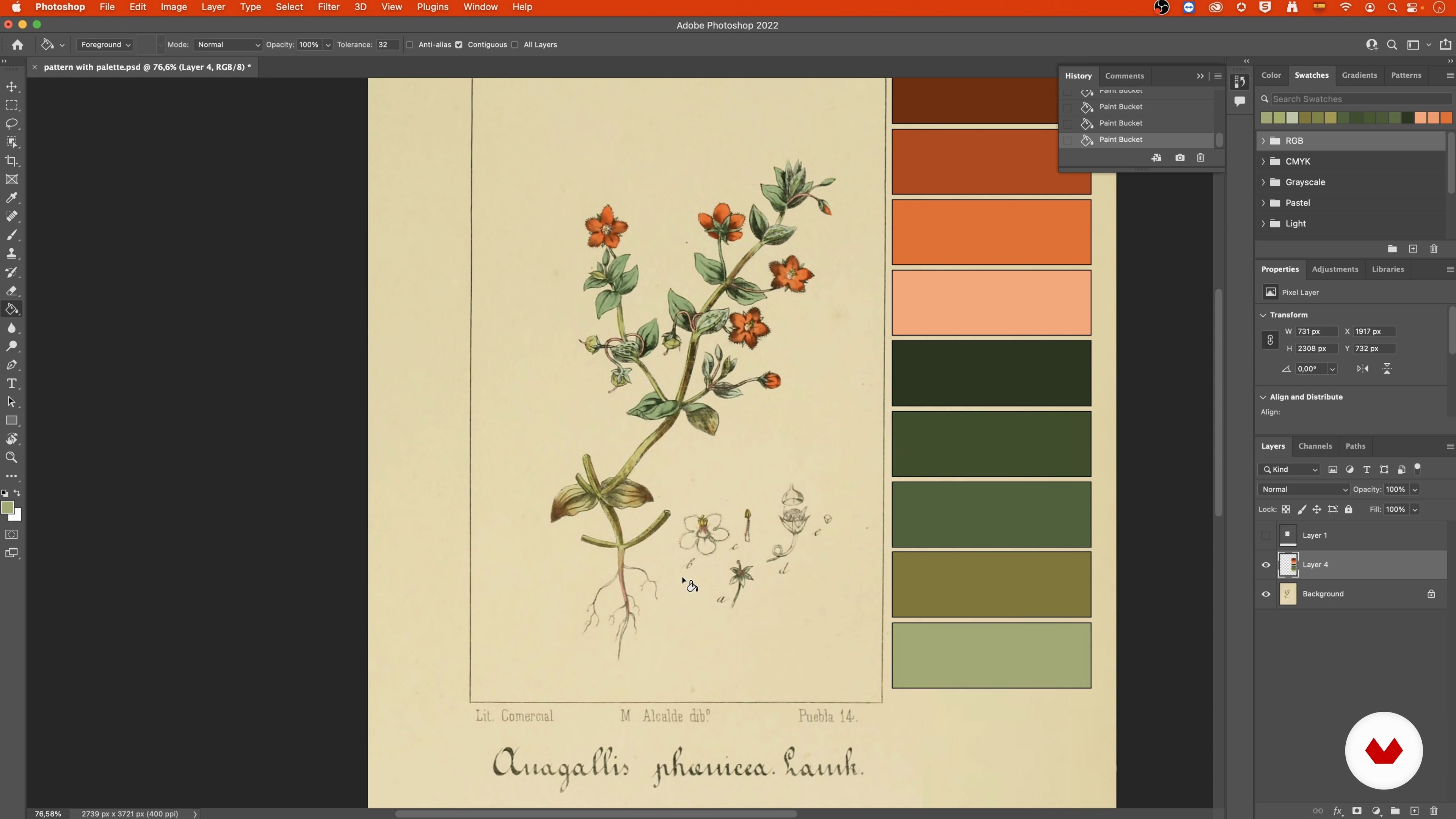Select the Path Selection tool
This screenshot has height=819, width=1456.
[x=12, y=402]
